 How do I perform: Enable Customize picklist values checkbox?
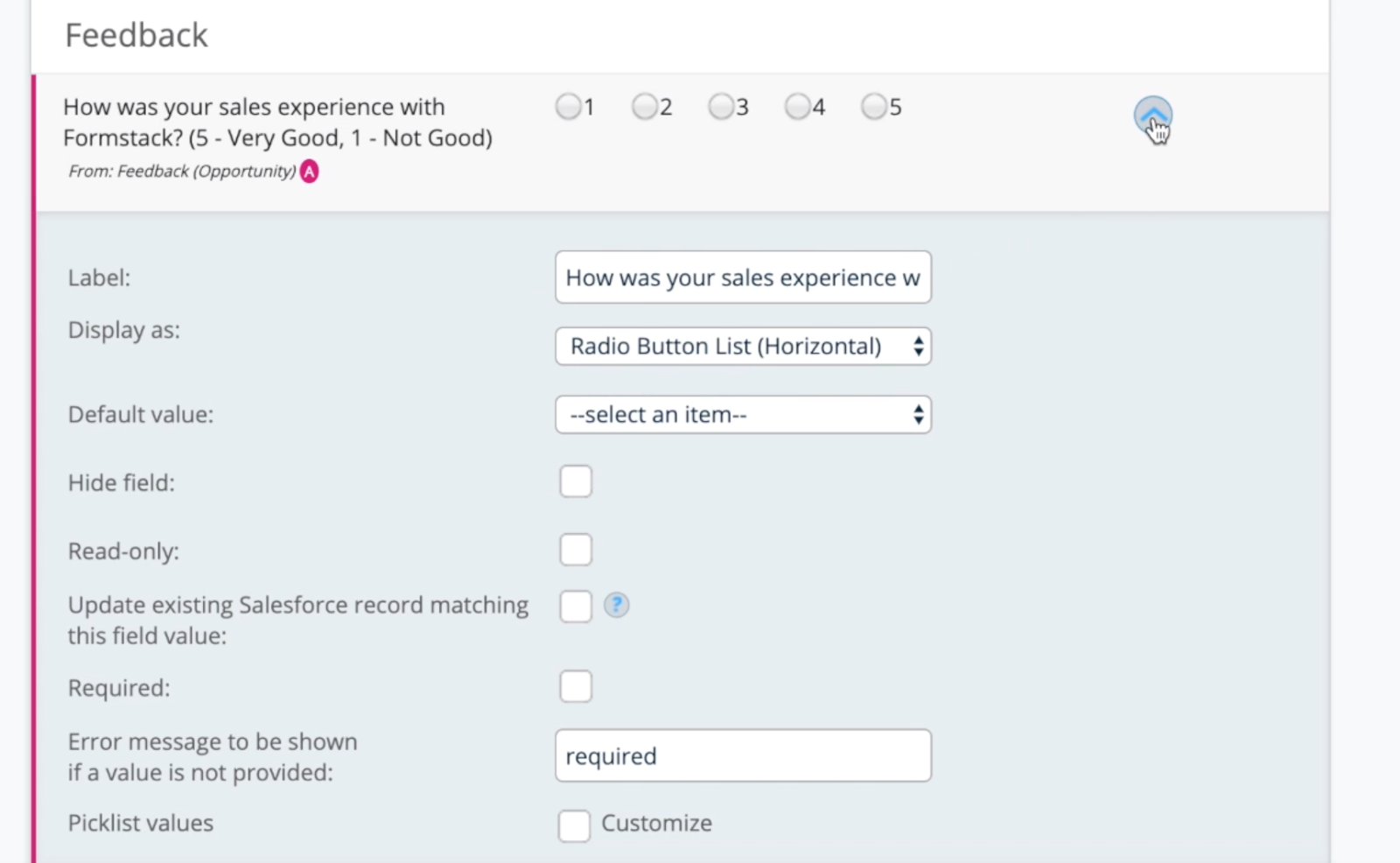(574, 825)
